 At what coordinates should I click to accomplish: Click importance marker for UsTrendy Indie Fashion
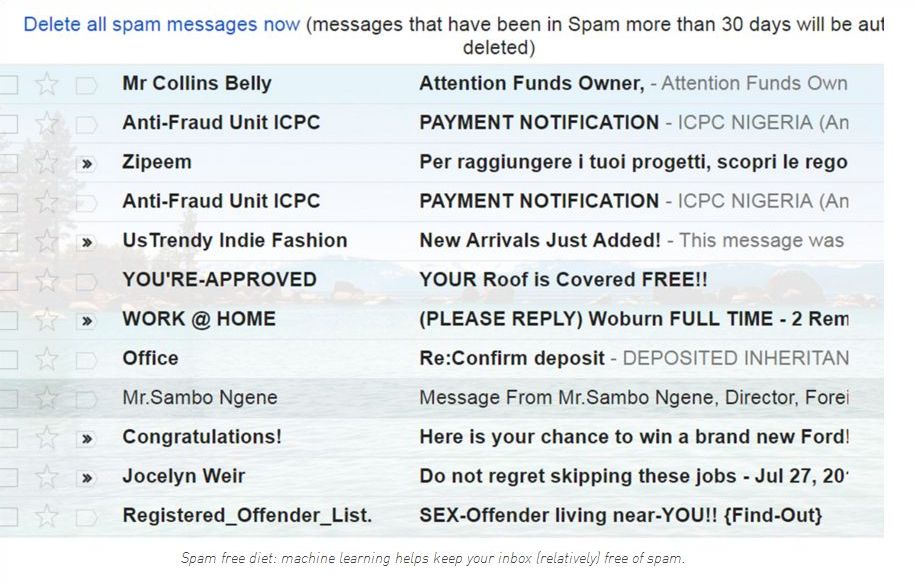coord(86,242)
